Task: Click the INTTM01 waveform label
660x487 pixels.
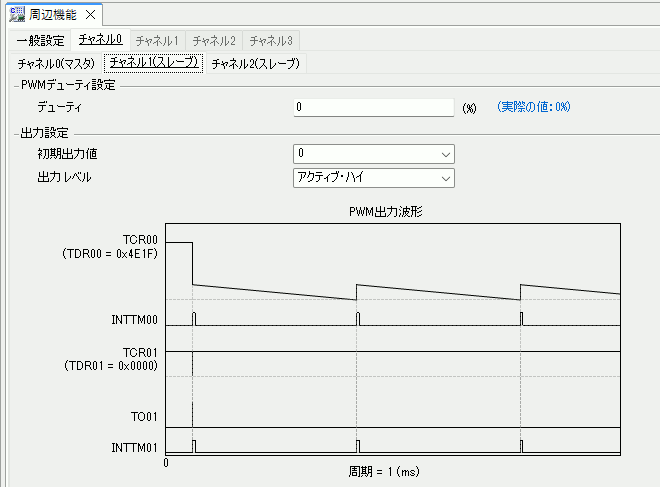Action: (134, 447)
